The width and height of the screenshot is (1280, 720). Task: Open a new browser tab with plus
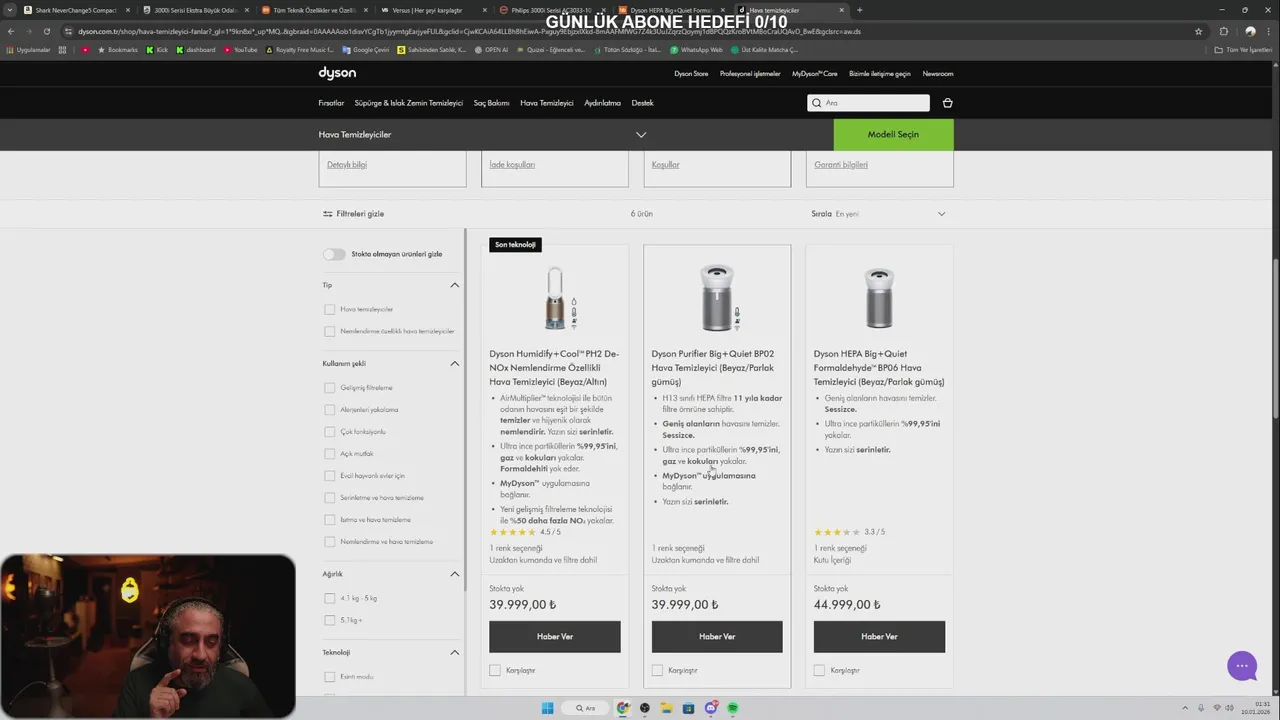[x=860, y=10]
